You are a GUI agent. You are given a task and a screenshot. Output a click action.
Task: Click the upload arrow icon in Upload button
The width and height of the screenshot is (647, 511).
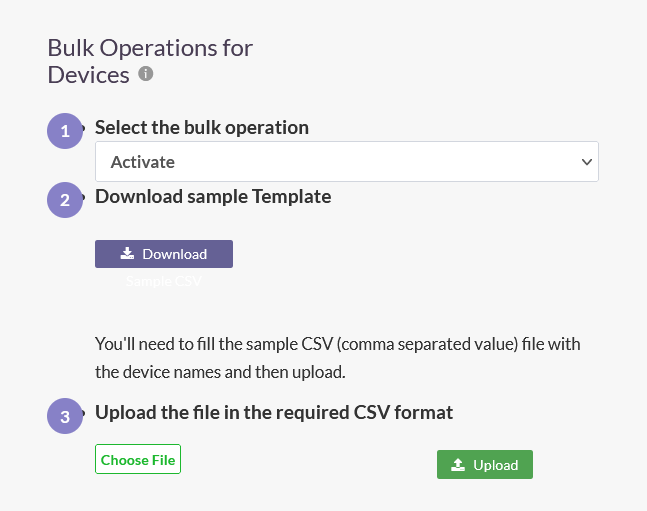458,465
